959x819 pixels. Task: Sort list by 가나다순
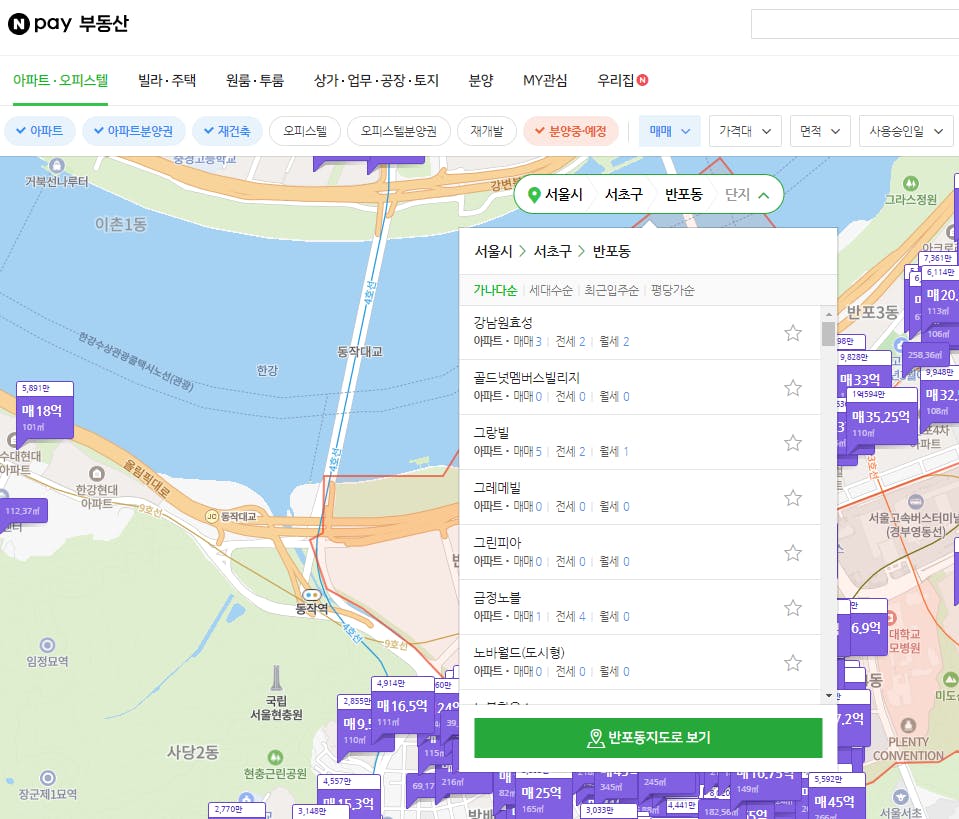495,290
